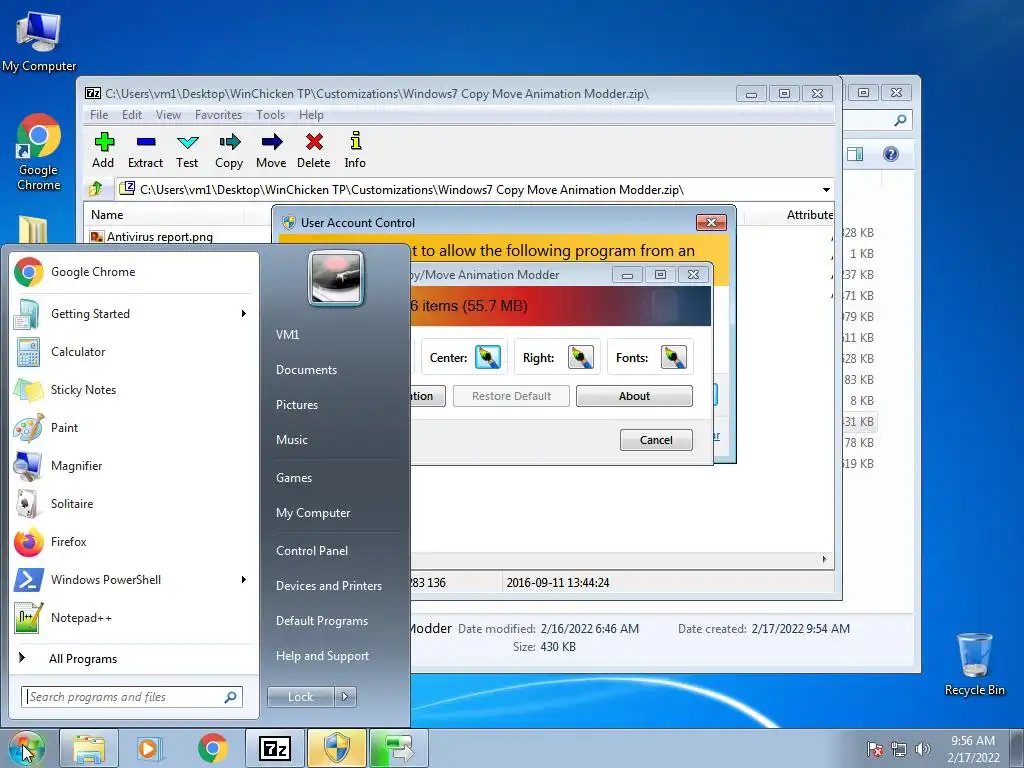Click the search magnifier in Explorer window

[900, 120]
